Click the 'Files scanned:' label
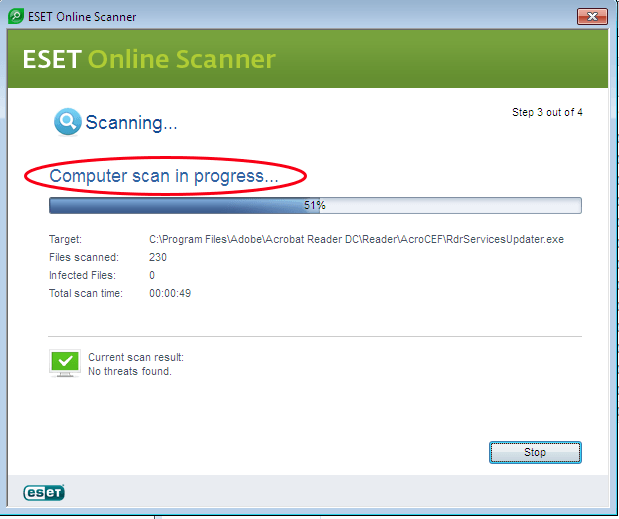The image size is (619, 519). click(x=84, y=257)
